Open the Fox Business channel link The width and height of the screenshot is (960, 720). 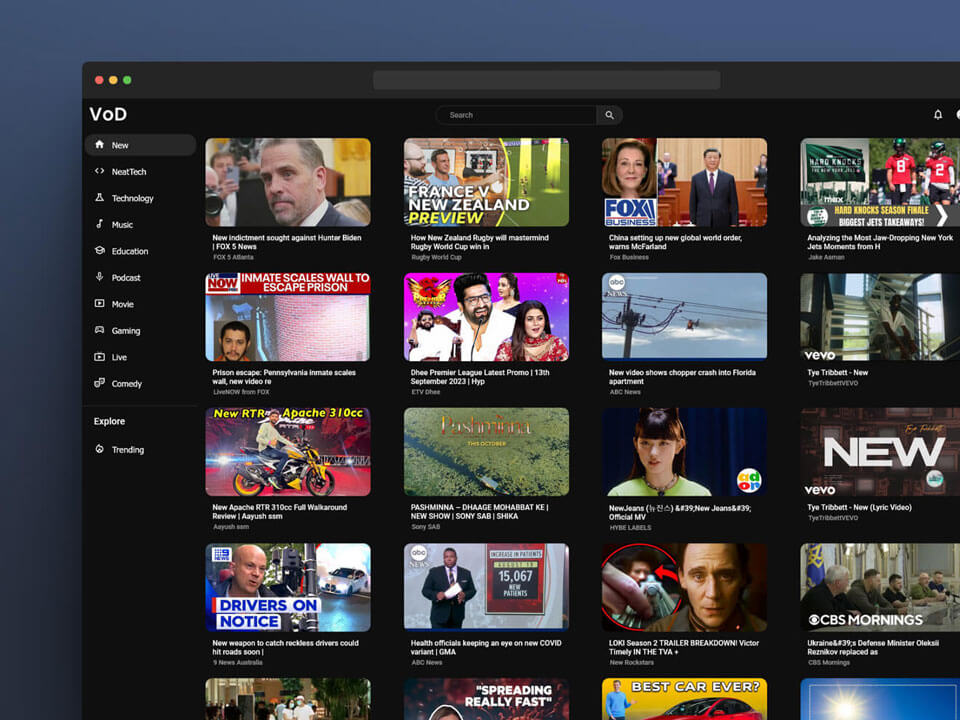628,257
